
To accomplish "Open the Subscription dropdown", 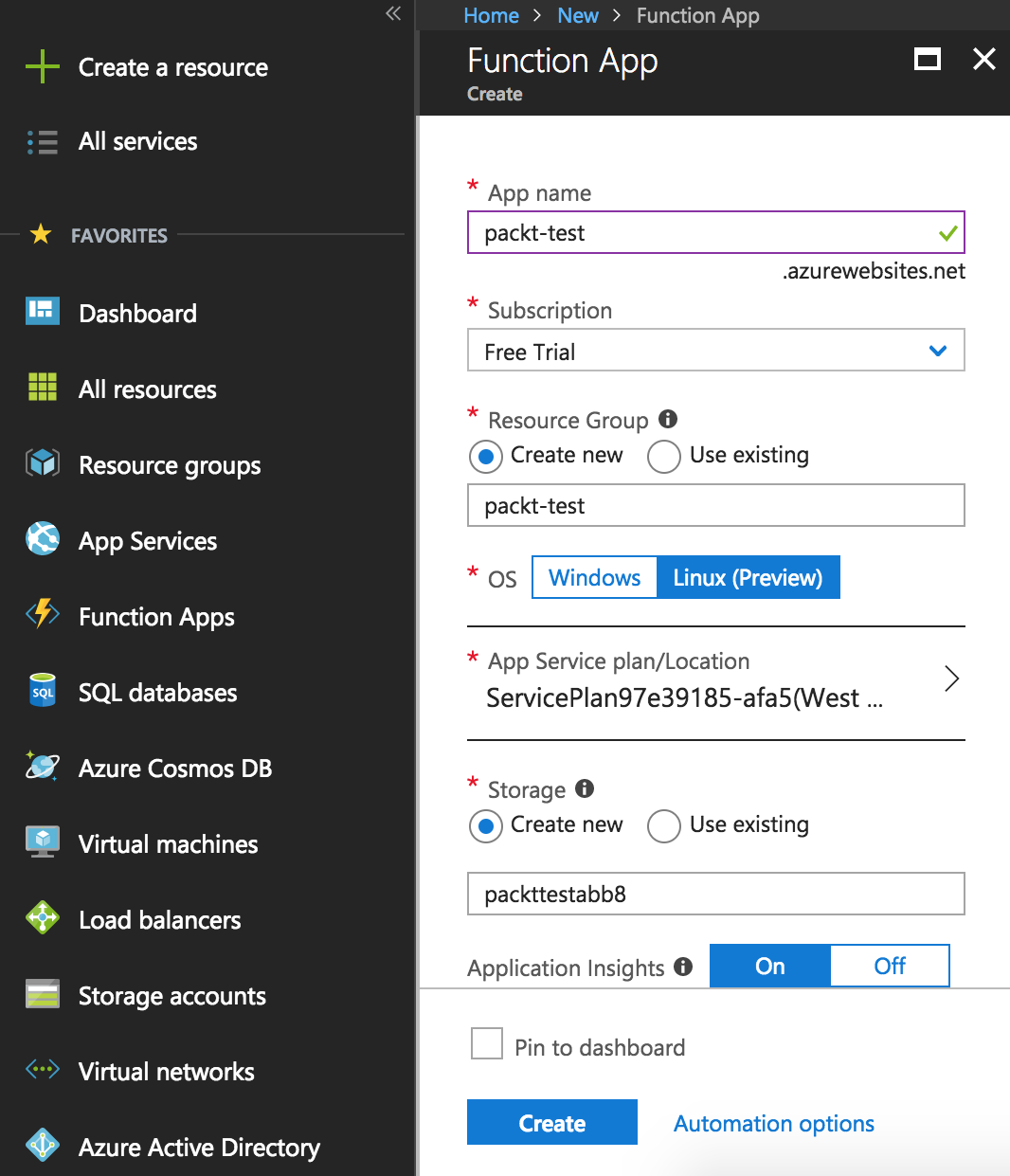I will (716, 351).
